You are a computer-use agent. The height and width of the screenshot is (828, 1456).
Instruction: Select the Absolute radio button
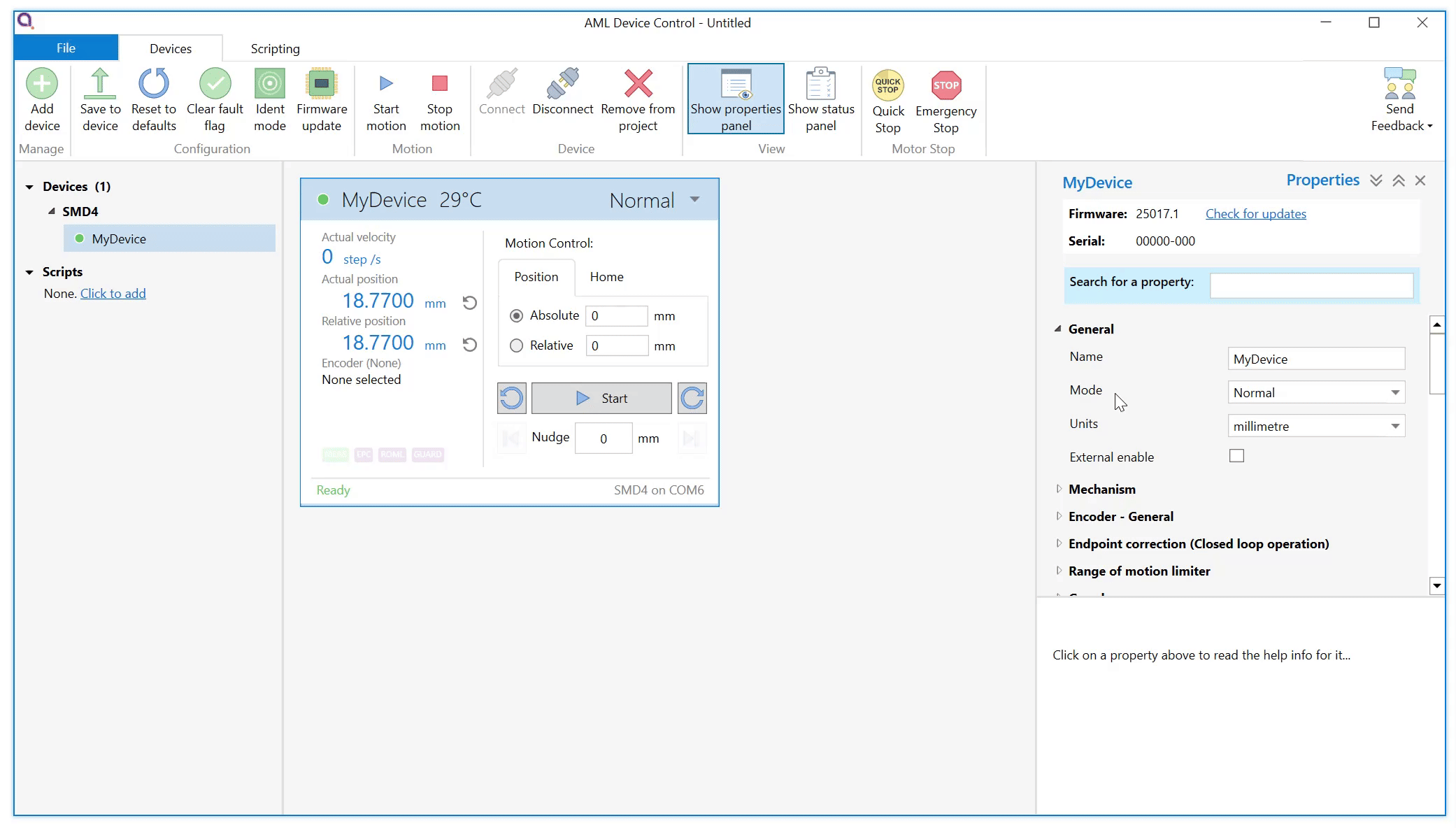coord(516,316)
